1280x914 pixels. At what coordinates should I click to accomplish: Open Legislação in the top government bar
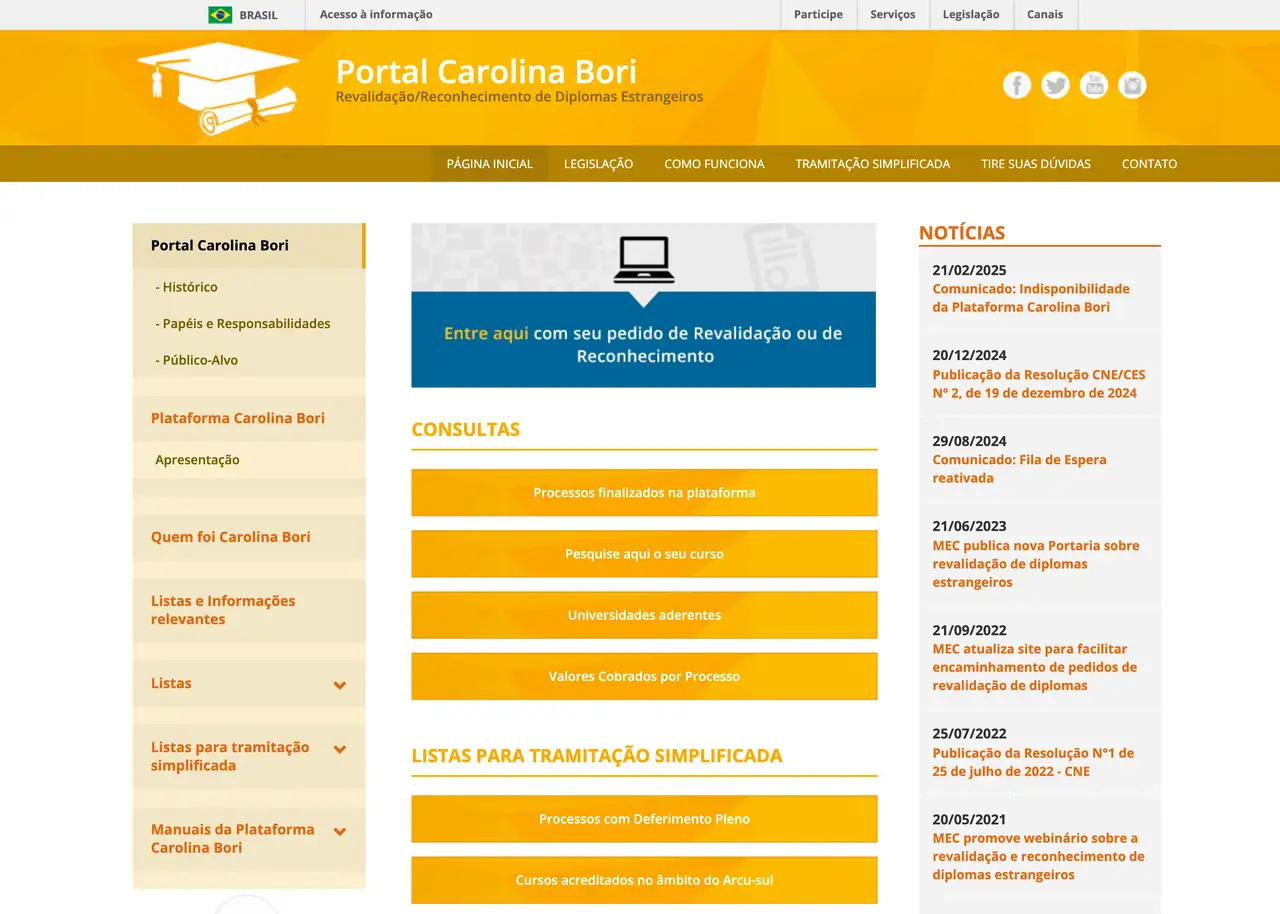point(971,15)
